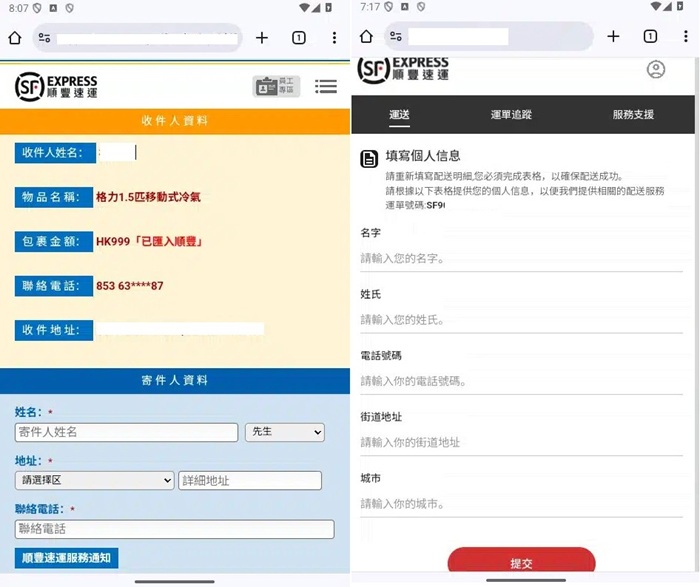Tap the battery icon in left status bar
The image size is (700, 587).
pyautogui.click(x=328, y=8)
